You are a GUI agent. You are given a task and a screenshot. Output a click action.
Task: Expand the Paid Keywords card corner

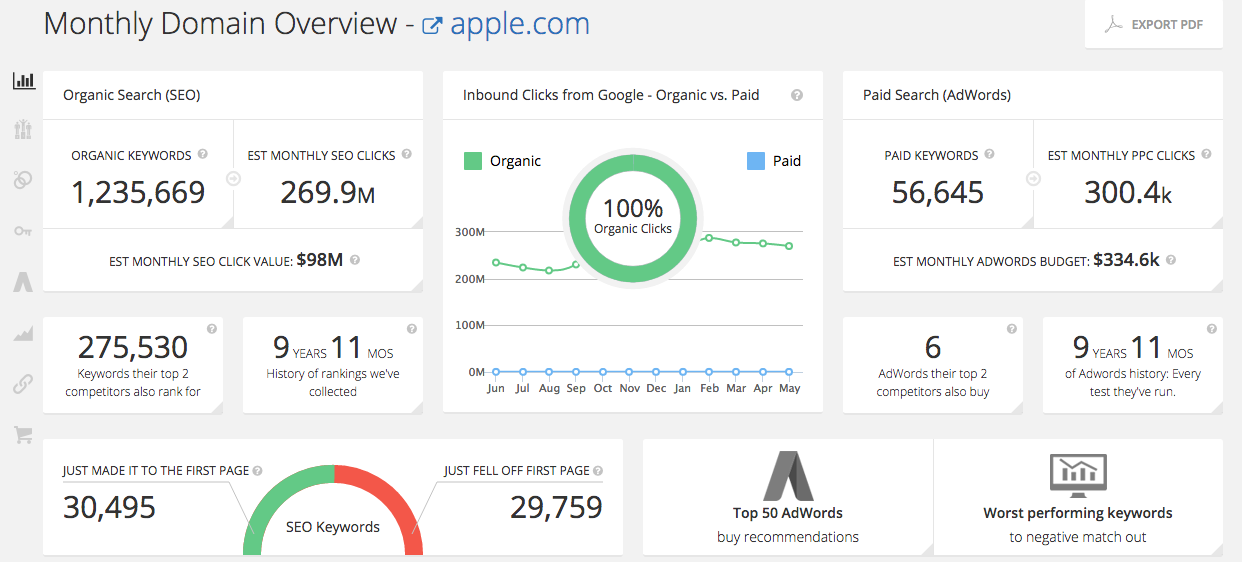coord(1026,221)
